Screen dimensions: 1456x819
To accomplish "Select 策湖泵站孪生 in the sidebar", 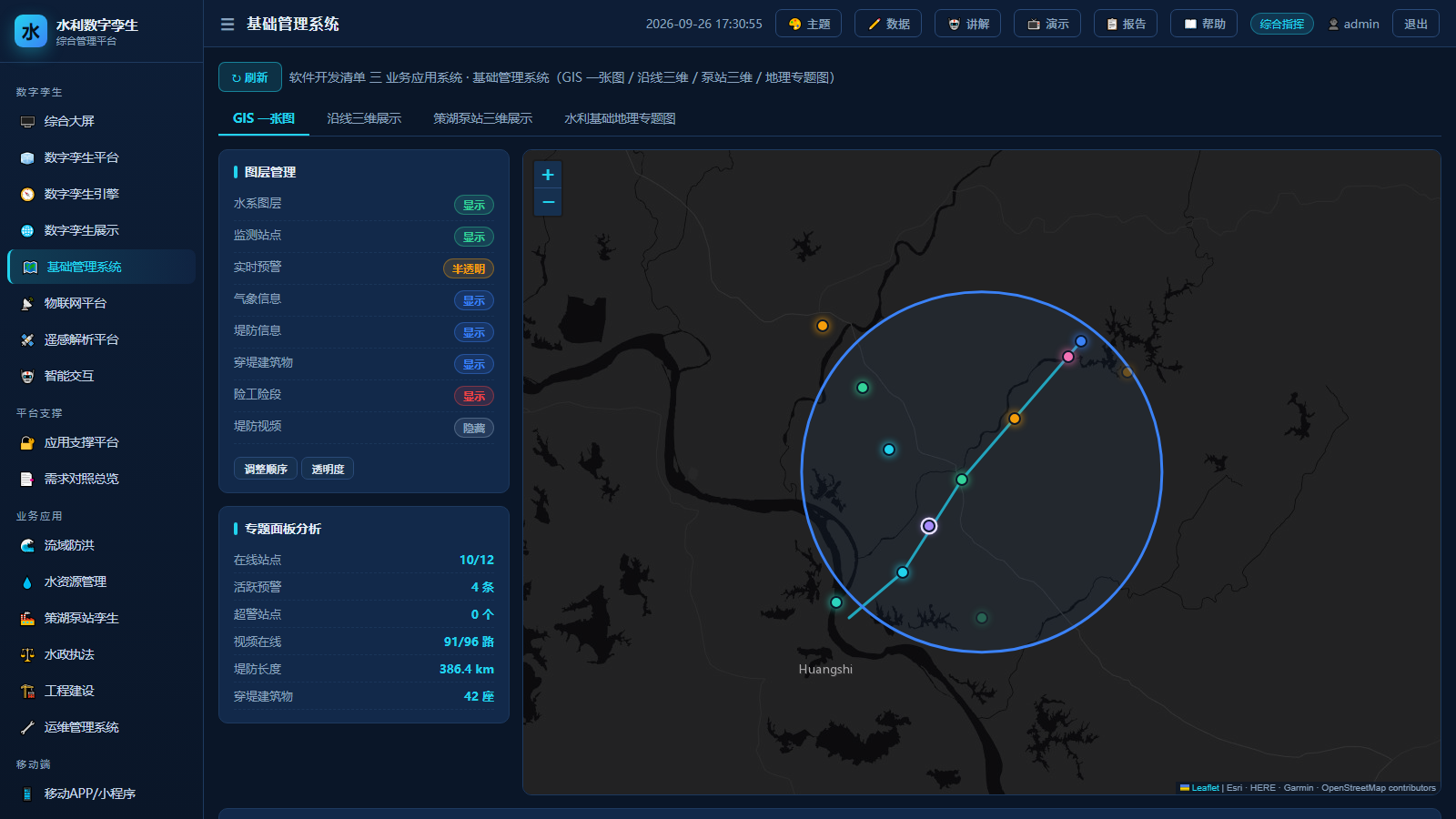I will pyautogui.click(x=101, y=618).
